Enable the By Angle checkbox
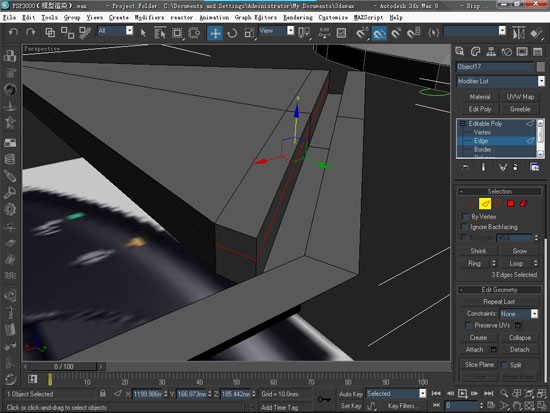Viewport: 550px width, 413px height. point(464,237)
